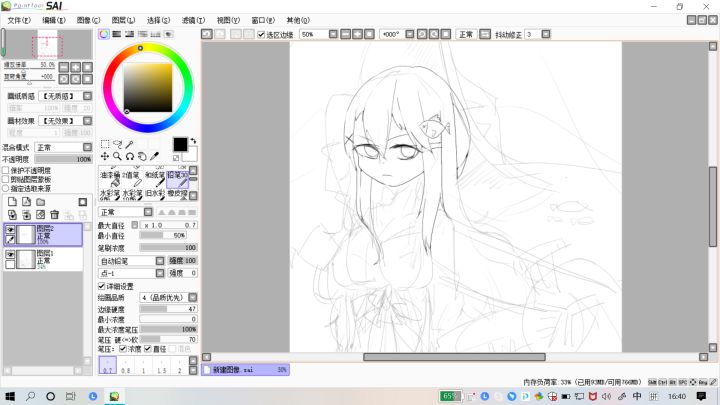Screen dimensions: 720x405
Task: Zoom out canvas with minus button in top toolbar
Action: [345, 34]
